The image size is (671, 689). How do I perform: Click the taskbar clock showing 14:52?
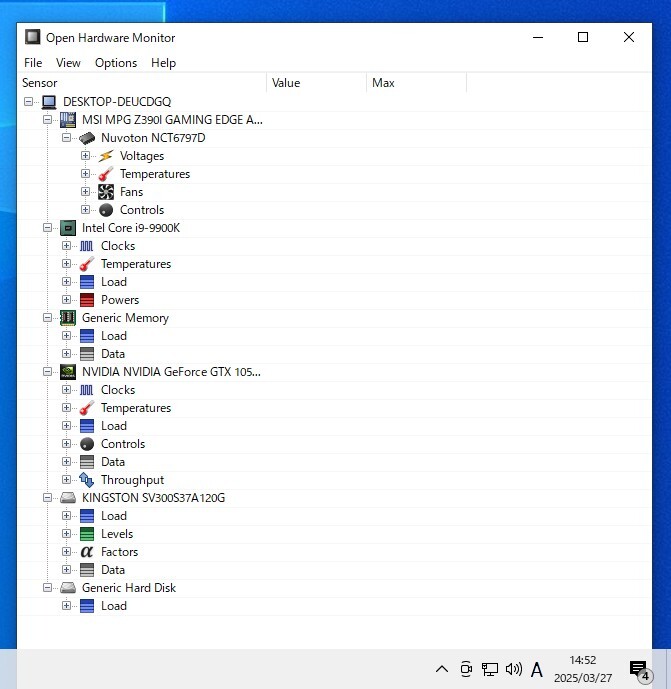583,669
